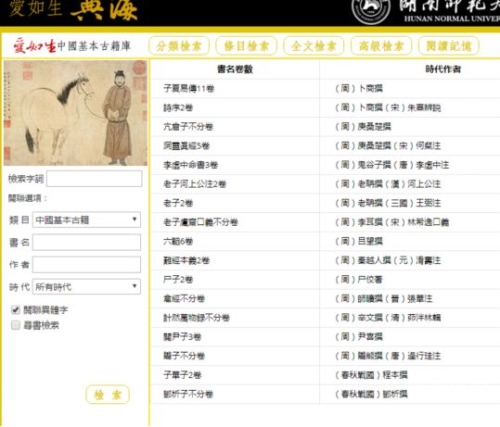Image resolution: width=500 pixels, height=427 pixels.
Task: Focus the 作者 input field
Action: tap(86, 265)
